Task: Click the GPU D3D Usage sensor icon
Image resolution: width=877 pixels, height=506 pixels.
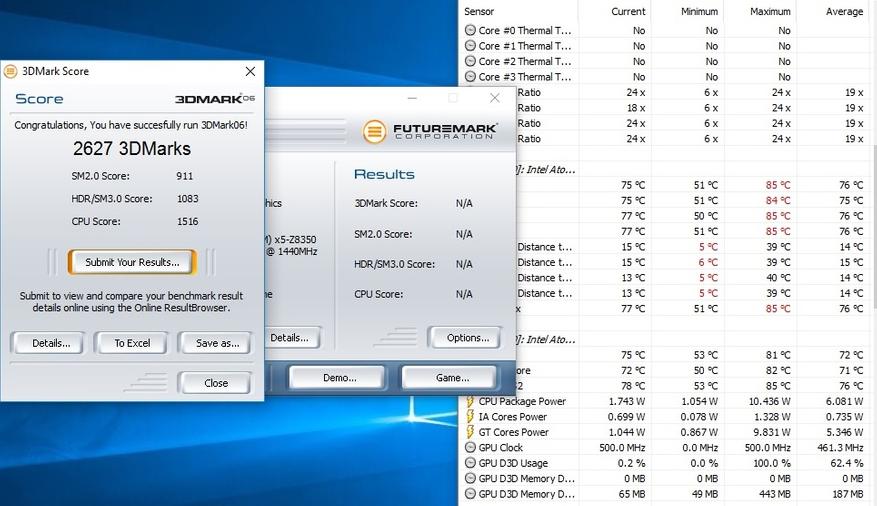Action: [x=470, y=463]
